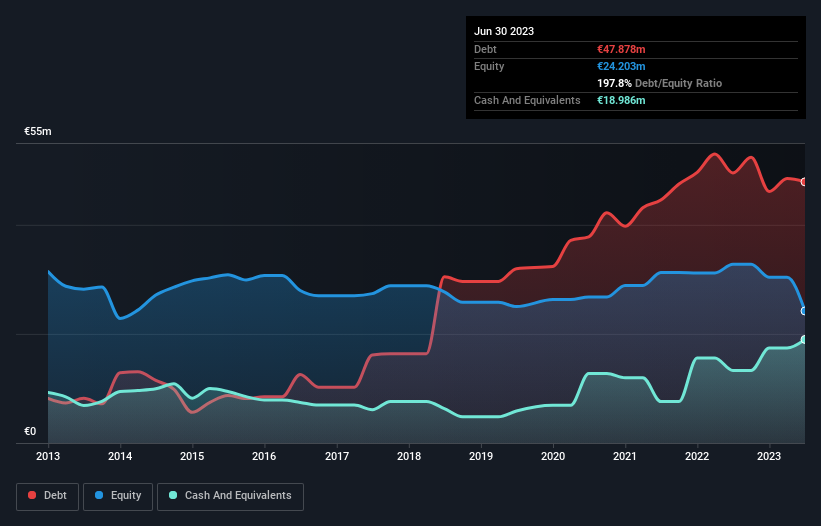Viewport: 821px width, 526px height.
Task: Toggle the Cash And Equivalents legend button
Action: pos(230,496)
